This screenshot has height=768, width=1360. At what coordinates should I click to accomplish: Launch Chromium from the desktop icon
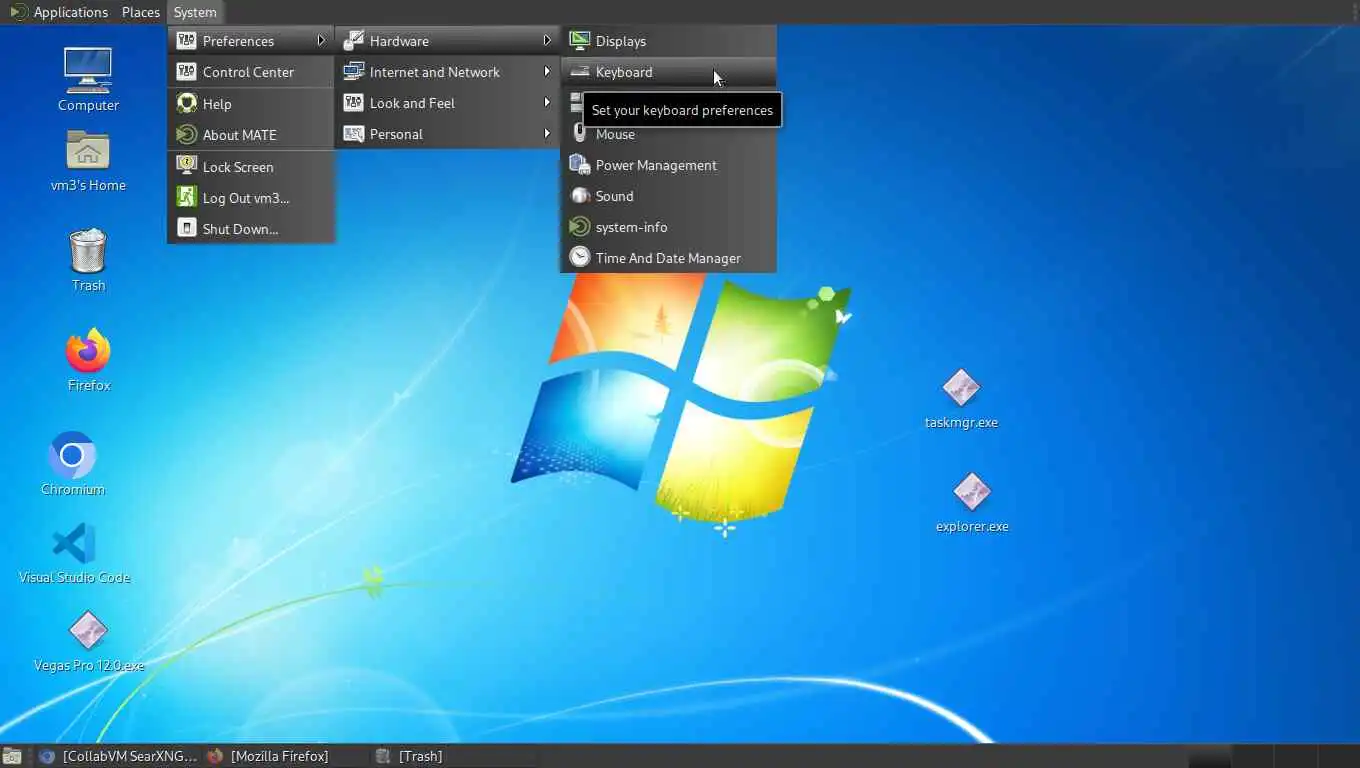tap(72, 463)
